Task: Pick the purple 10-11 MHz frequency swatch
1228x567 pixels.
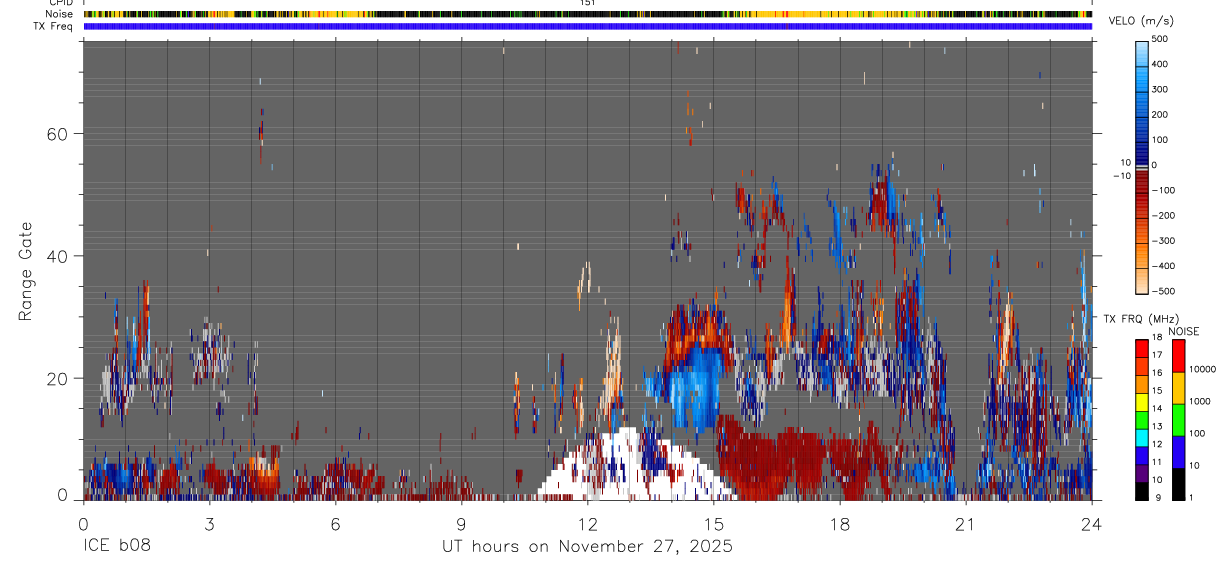Action: pos(1142,472)
